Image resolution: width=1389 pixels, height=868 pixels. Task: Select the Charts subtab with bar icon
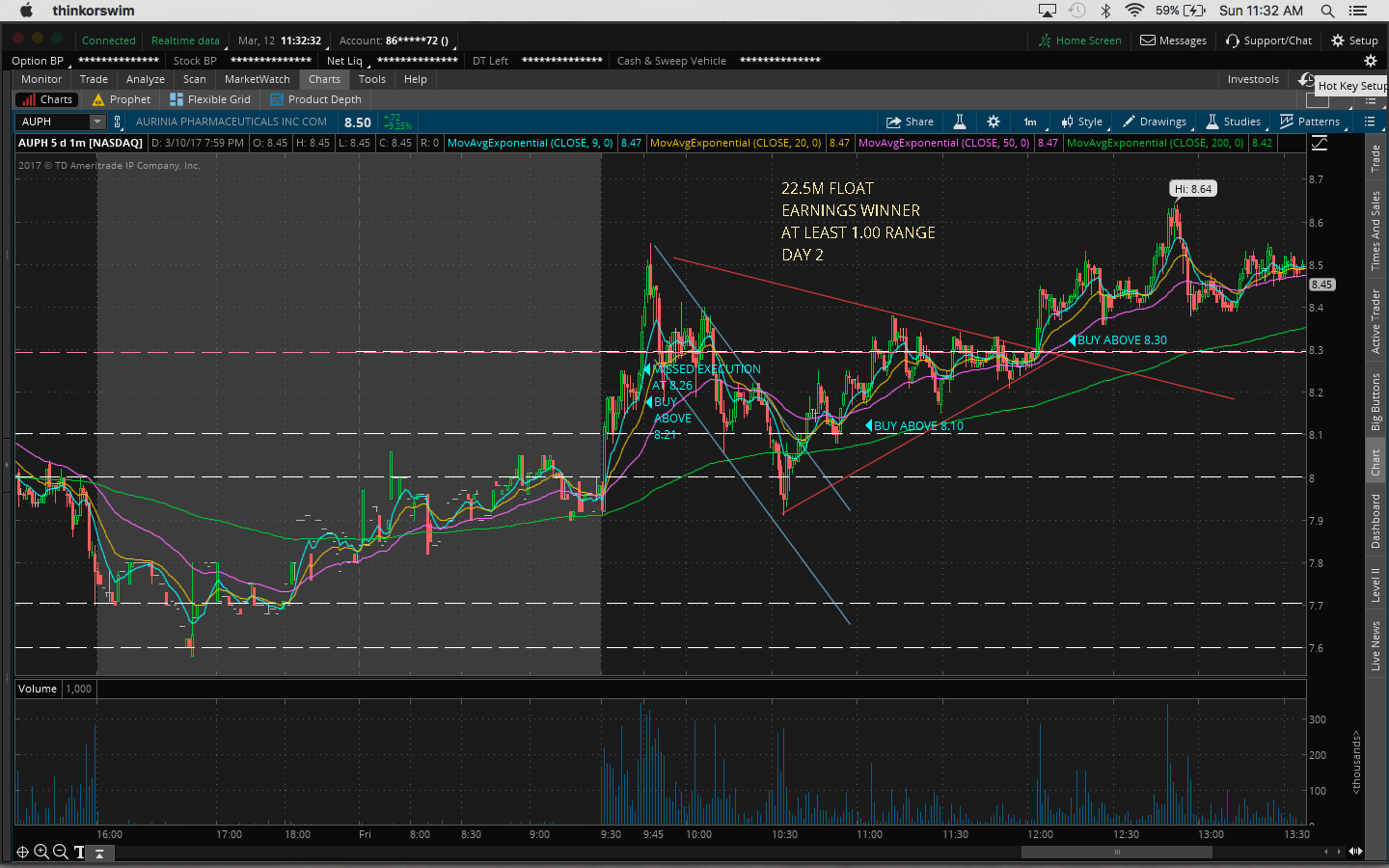46,99
